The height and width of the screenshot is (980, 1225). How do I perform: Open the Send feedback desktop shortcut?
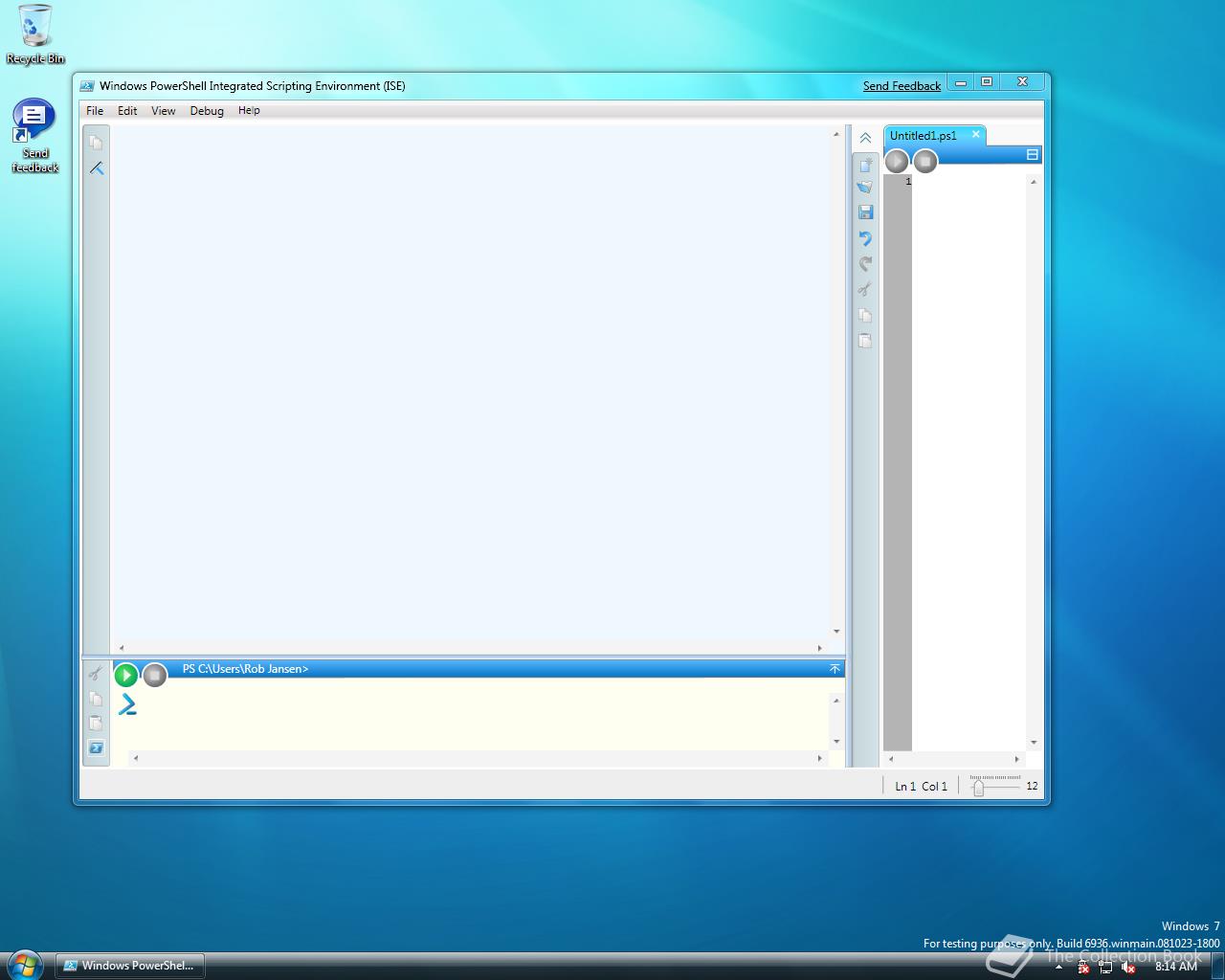pyautogui.click(x=34, y=136)
